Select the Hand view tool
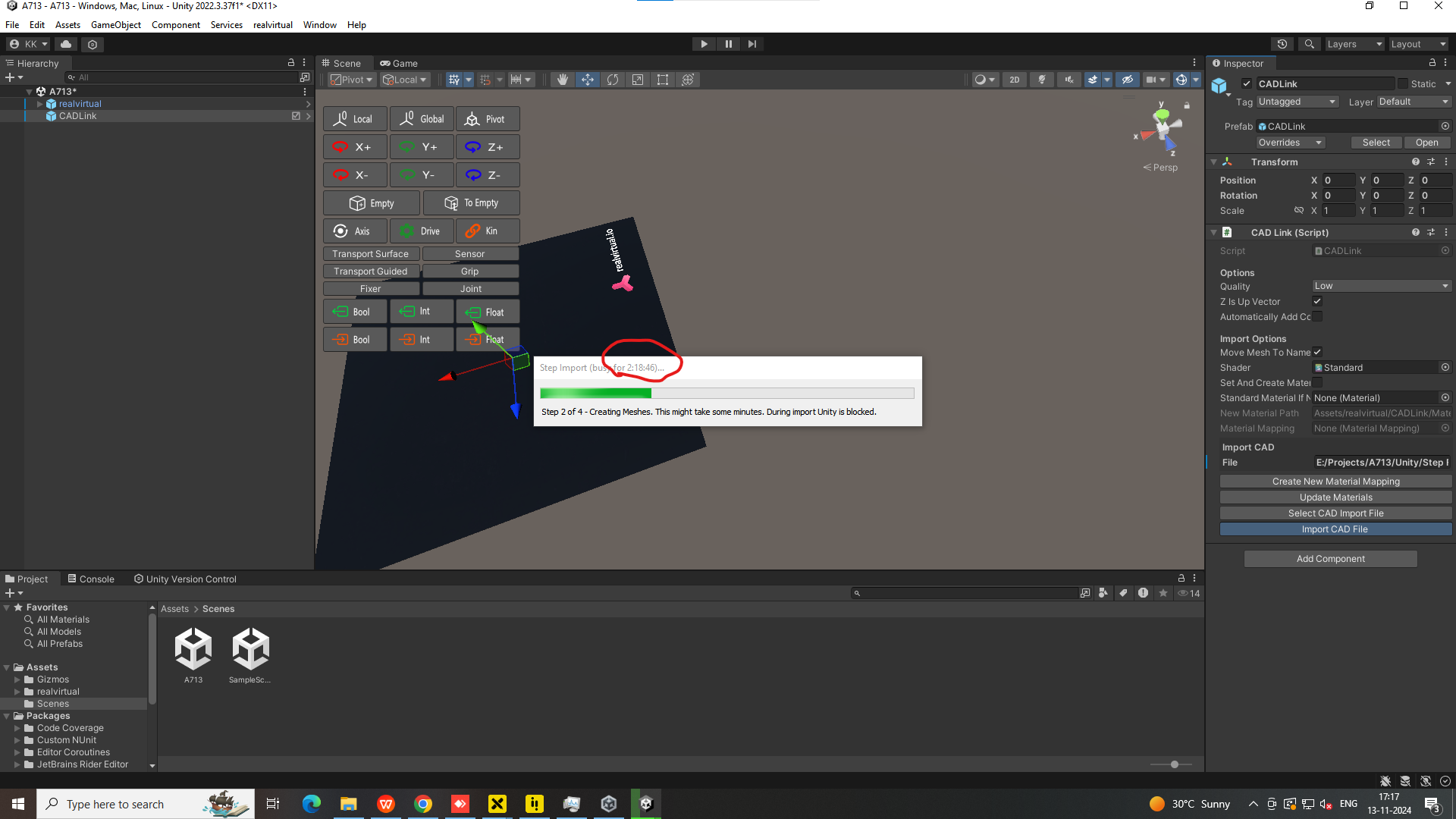Screen dimensions: 1456x819 [x=562, y=80]
